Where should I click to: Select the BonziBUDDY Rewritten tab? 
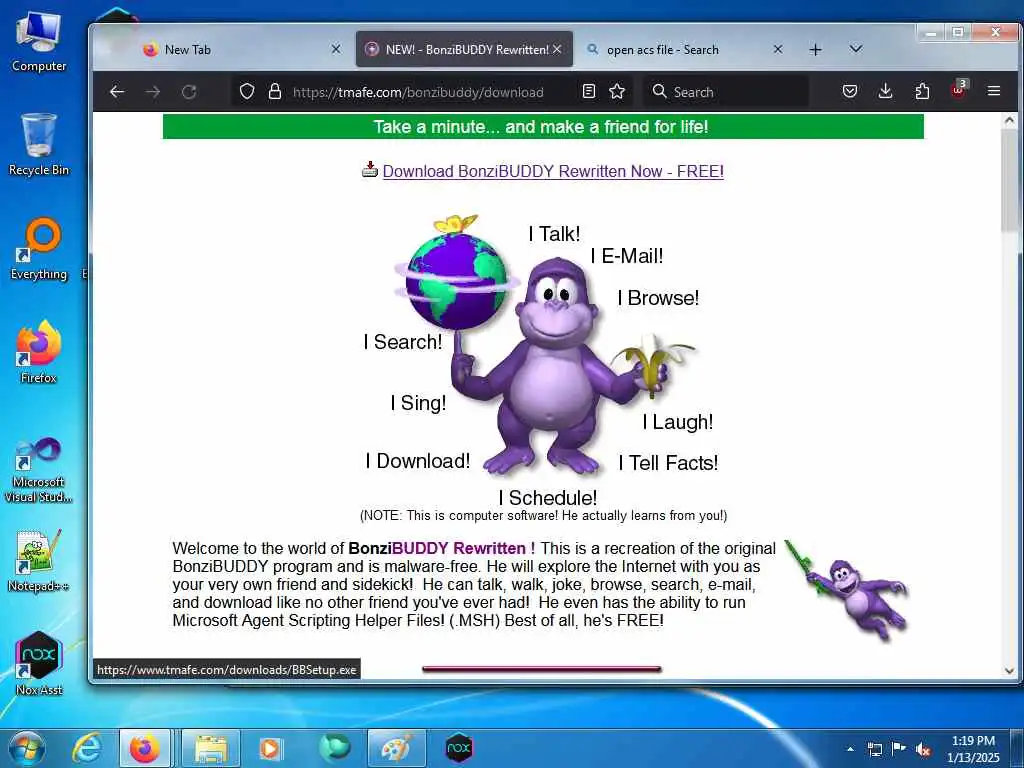point(464,50)
